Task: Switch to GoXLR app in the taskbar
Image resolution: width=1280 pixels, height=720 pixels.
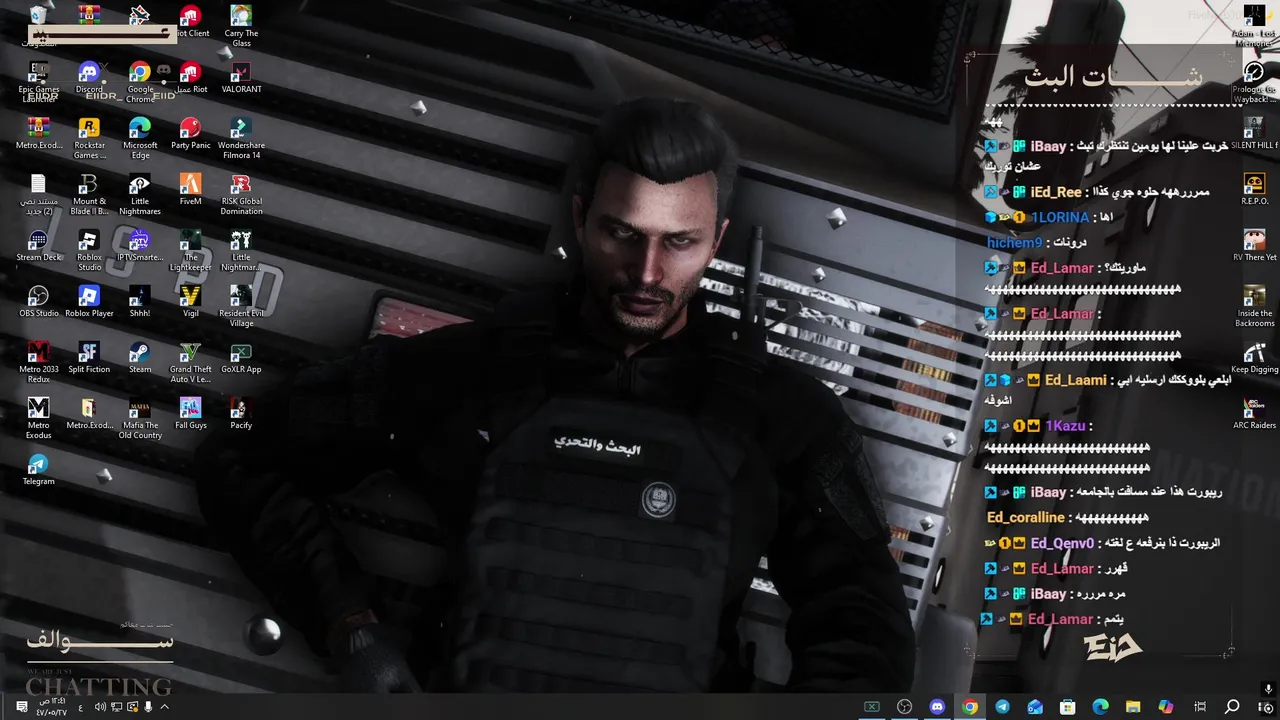Action: [x=872, y=707]
